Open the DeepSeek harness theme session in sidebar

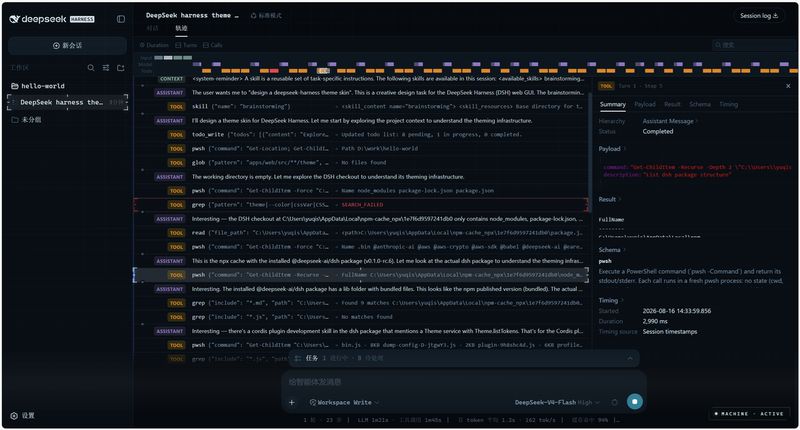[x=67, y=102]
